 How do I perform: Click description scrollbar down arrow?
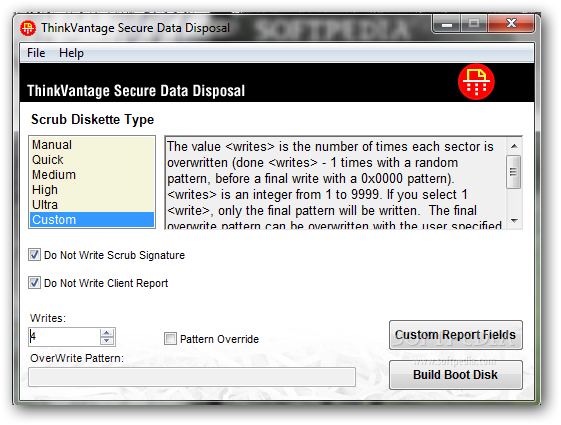(514, 220)
